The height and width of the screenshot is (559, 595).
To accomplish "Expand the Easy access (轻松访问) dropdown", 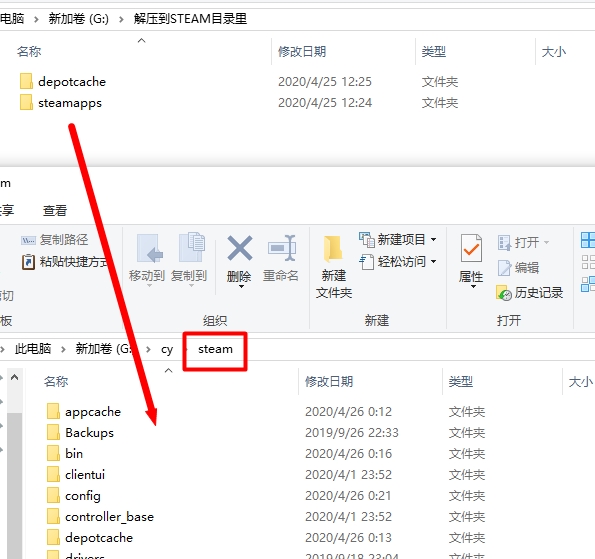I will 433,261.
